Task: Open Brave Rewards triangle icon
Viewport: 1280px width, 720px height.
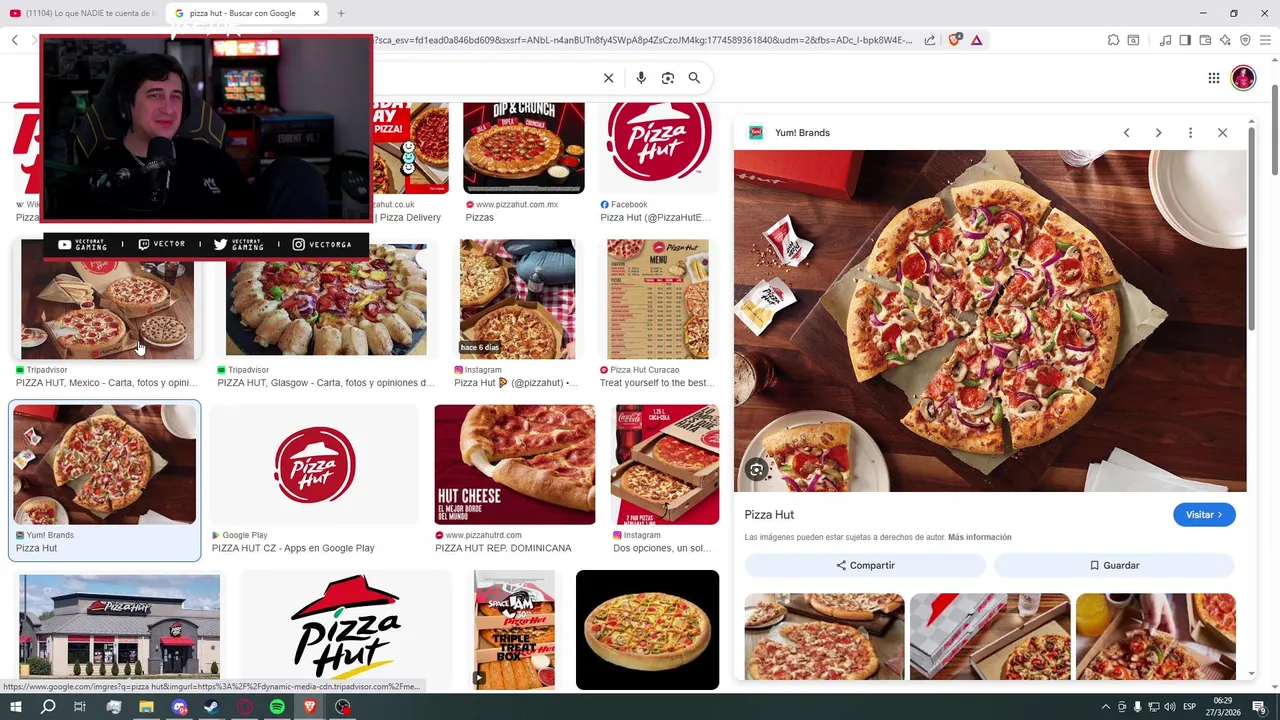Action: pos(976,40)
